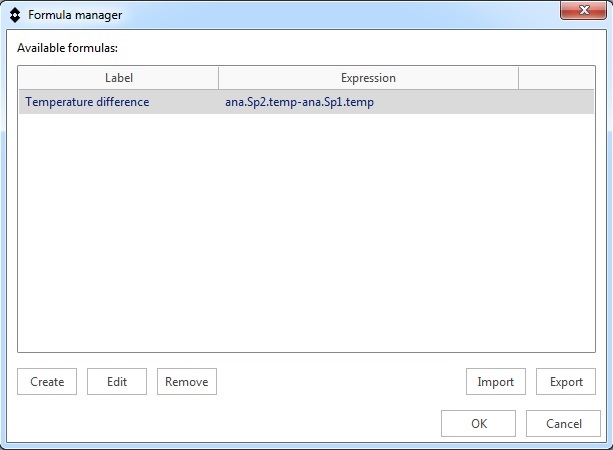Click the divider right of the Expression header
613x450 pixels.
519,78
